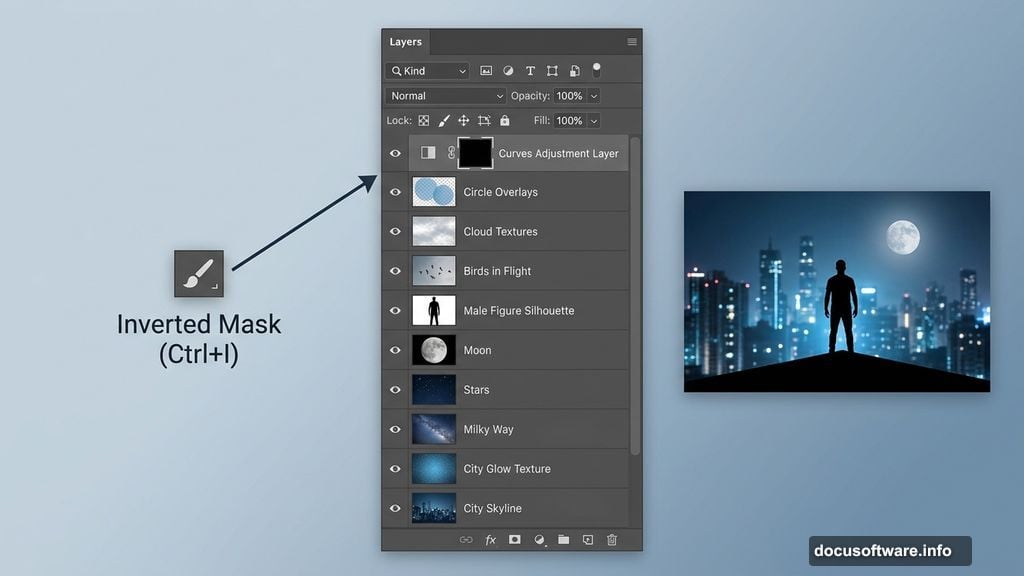
Task: Switch to the Layers tab
Action: point(405,42)
